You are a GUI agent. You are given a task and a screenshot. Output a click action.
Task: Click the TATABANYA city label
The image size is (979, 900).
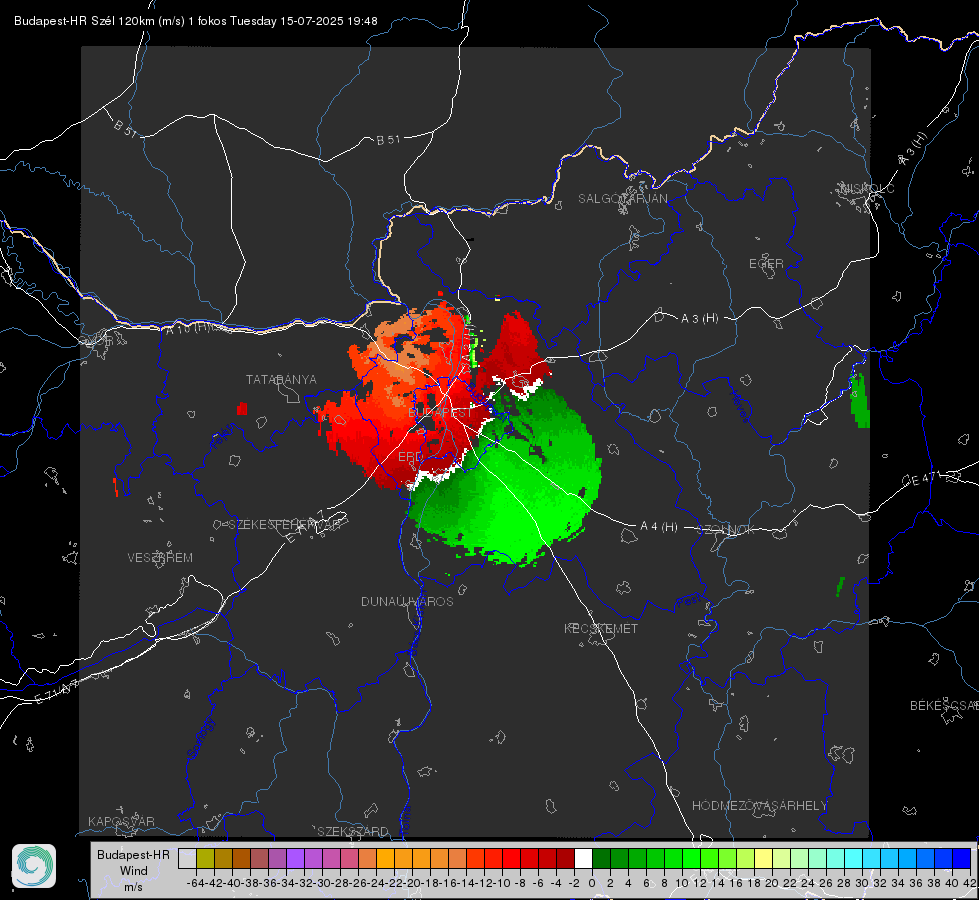click(x=281, y=380)
